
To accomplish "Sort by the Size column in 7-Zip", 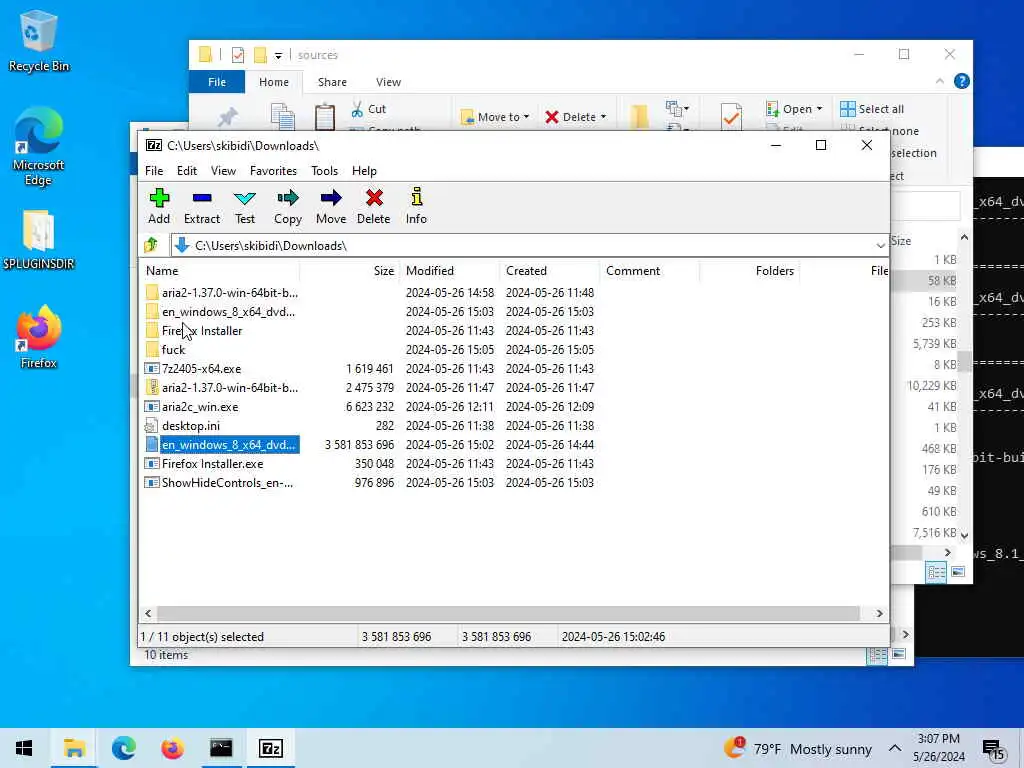I will click(x=349, y=270).
